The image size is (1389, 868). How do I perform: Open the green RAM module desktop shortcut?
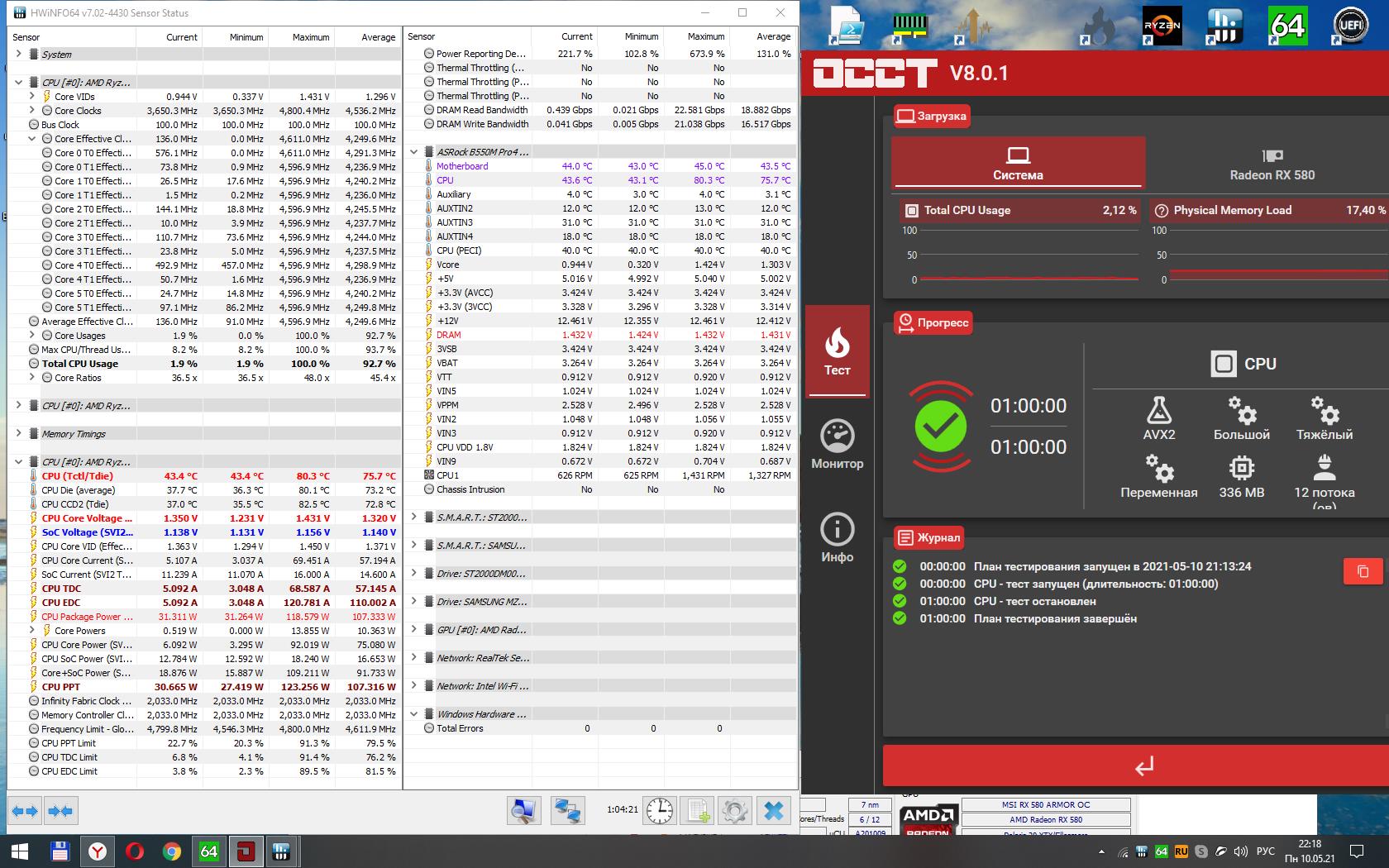(910, 25)
